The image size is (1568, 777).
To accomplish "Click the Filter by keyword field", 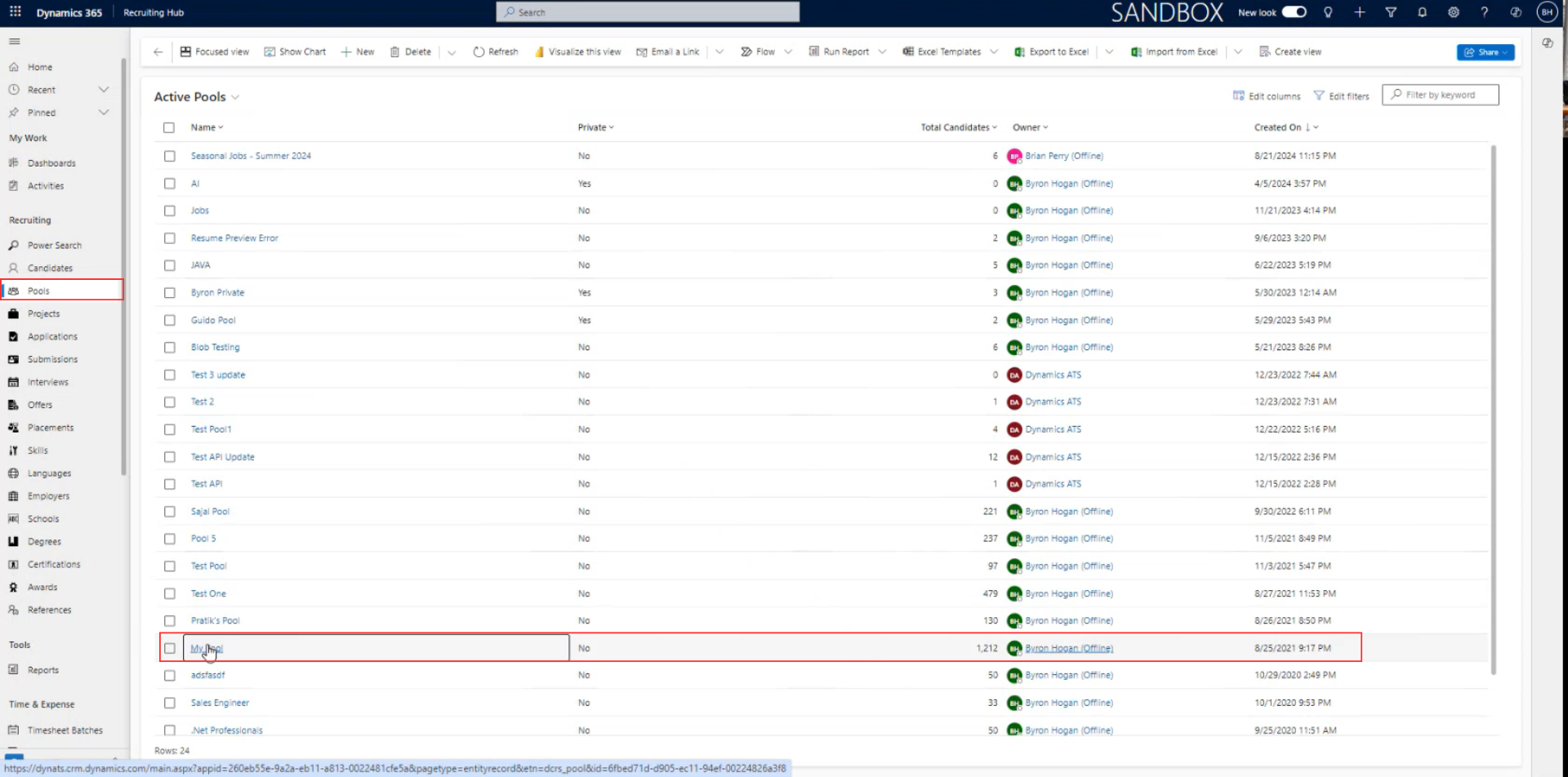I will [x=1441, y=95].
